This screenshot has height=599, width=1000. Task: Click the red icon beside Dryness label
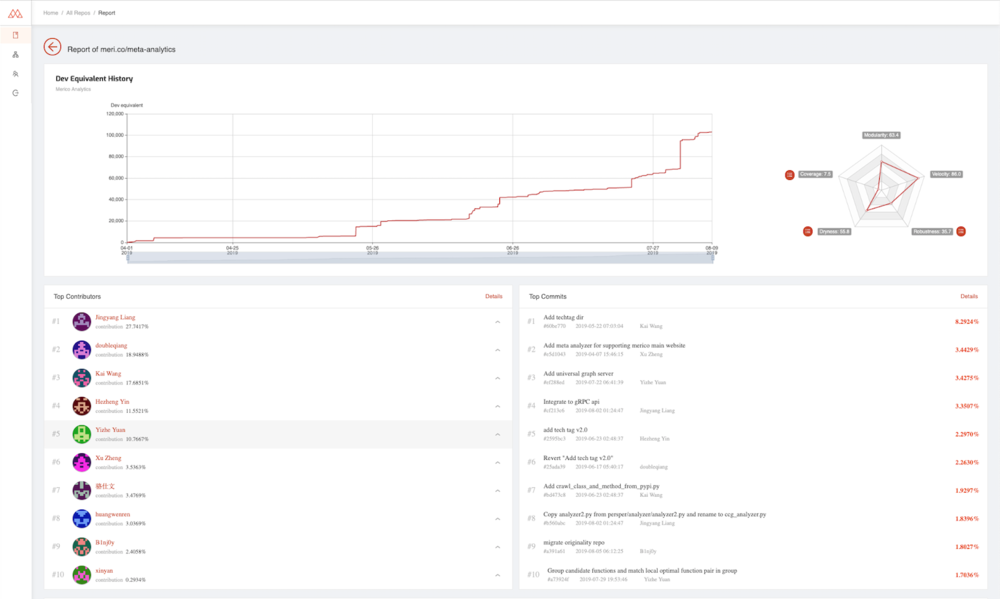808,231
